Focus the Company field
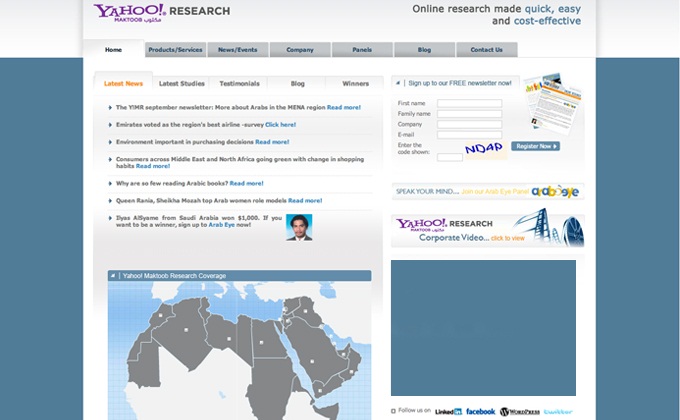This screenshot has height=420, width=680. pyautogui.click(x=469, y=124)
